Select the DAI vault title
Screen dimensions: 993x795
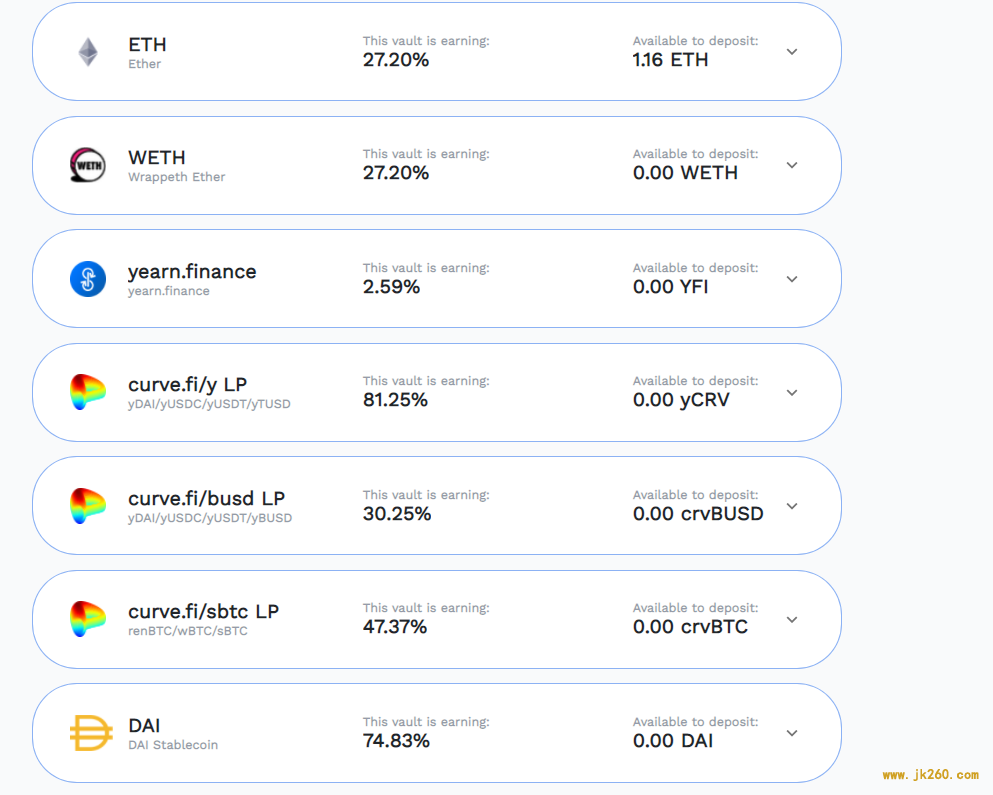[x=144, y=725]
